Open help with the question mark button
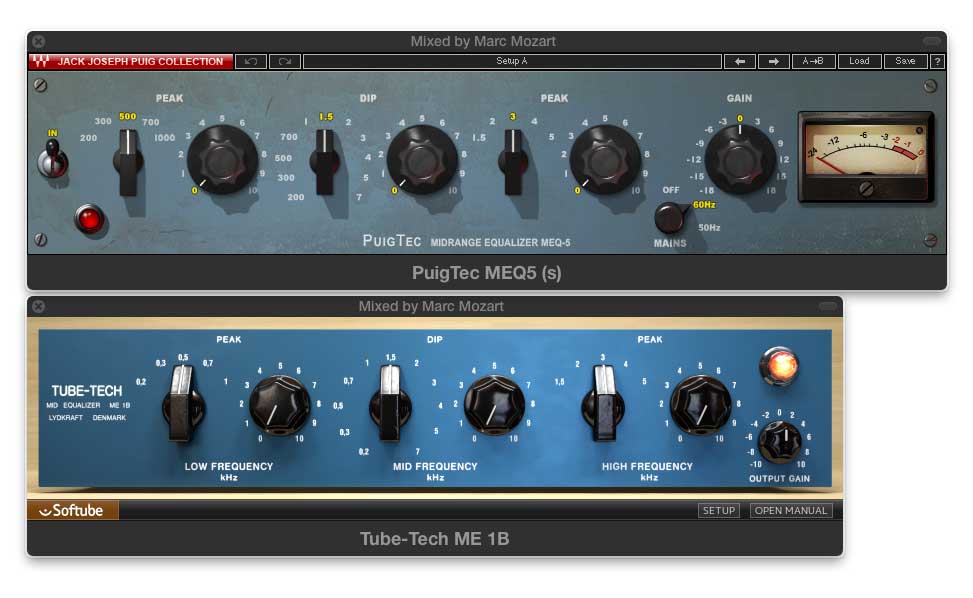973x598 pixels. point(937,61)
